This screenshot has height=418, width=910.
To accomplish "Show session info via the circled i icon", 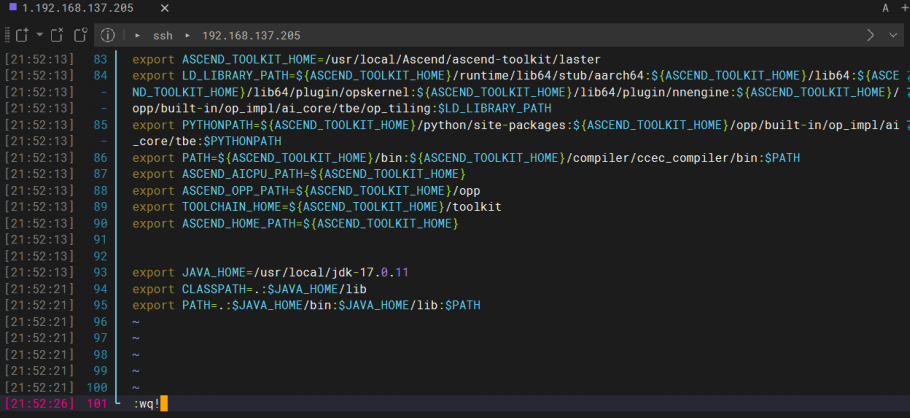I will pyautogui.click(x=107, y=35).
